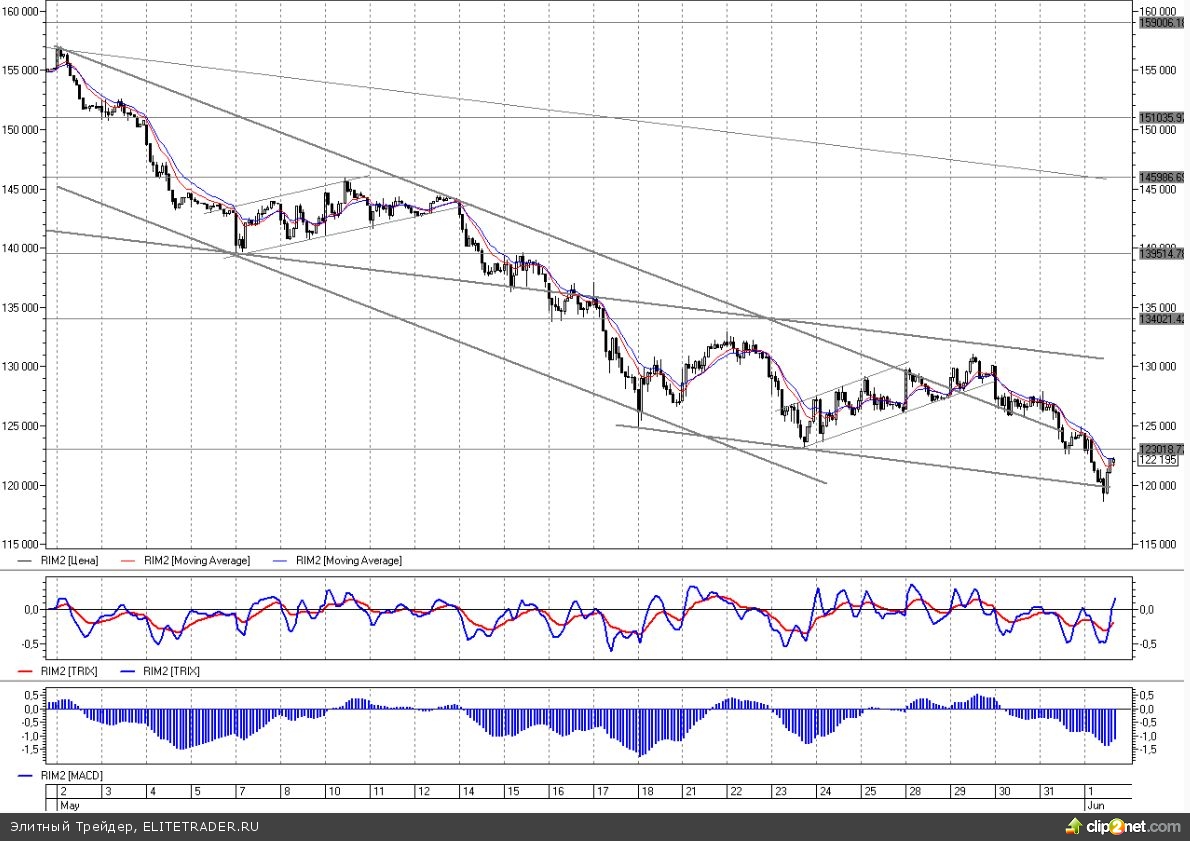
Task: Click the 145986 level price tag
Action: (1161, 177)
